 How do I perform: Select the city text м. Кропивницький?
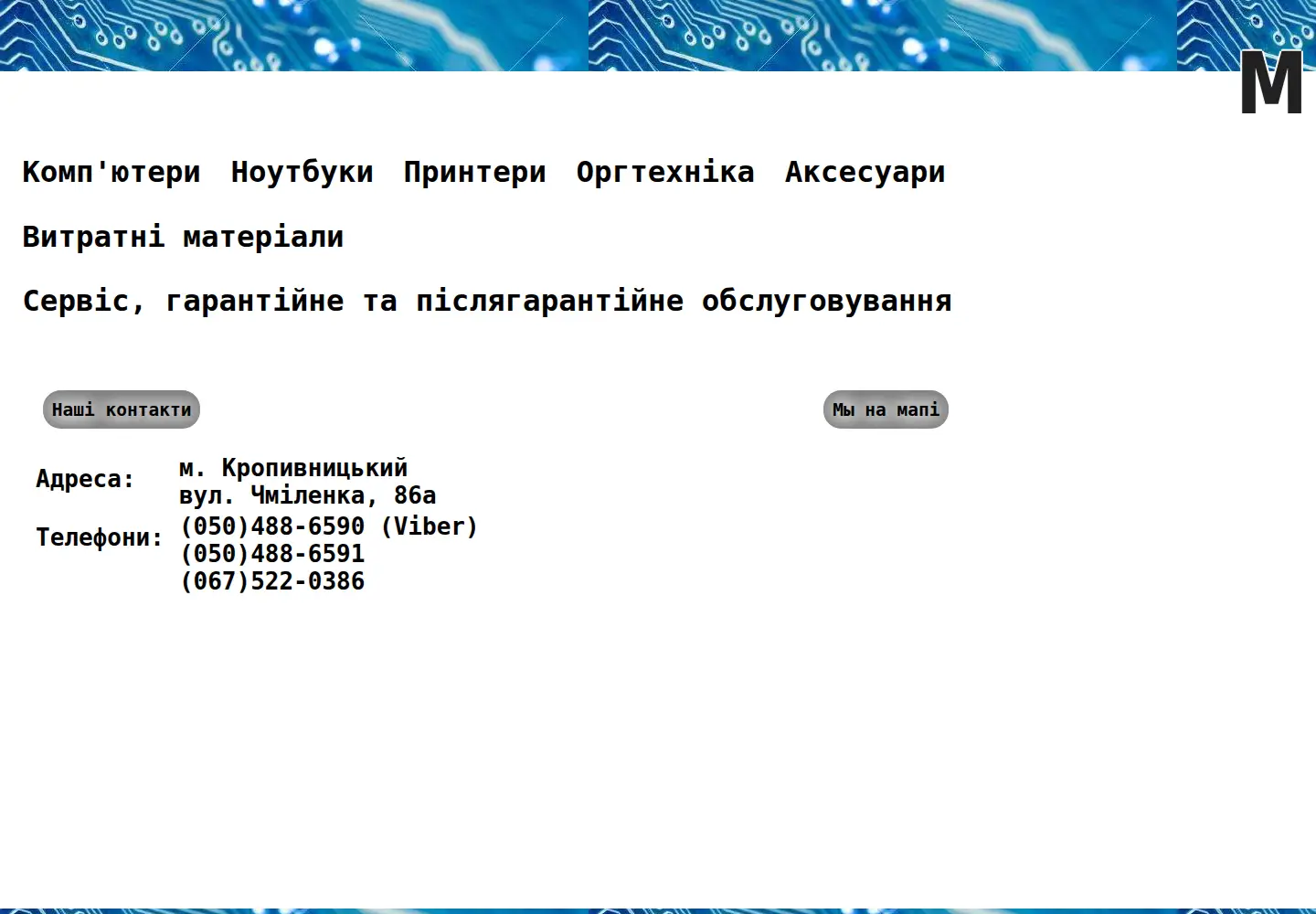coord(293,468)
